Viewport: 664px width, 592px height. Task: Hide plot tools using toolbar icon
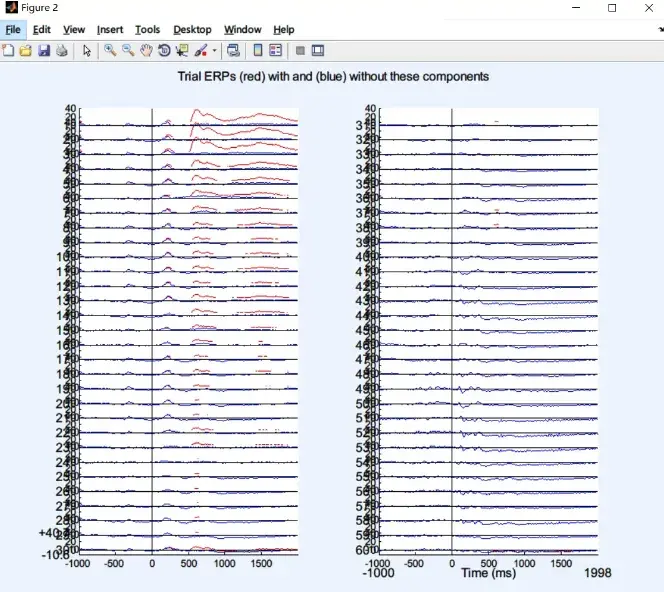(300, 51)
